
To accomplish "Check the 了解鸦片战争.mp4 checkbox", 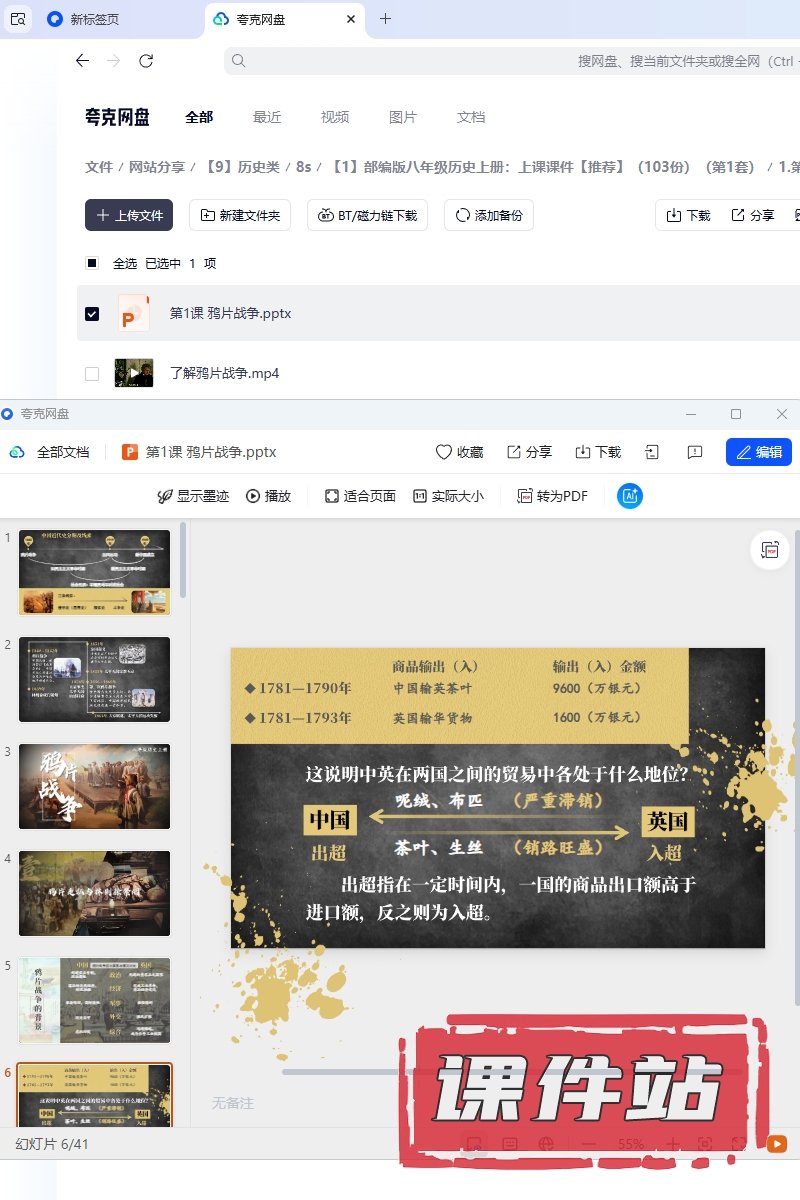I will (92, 373).
